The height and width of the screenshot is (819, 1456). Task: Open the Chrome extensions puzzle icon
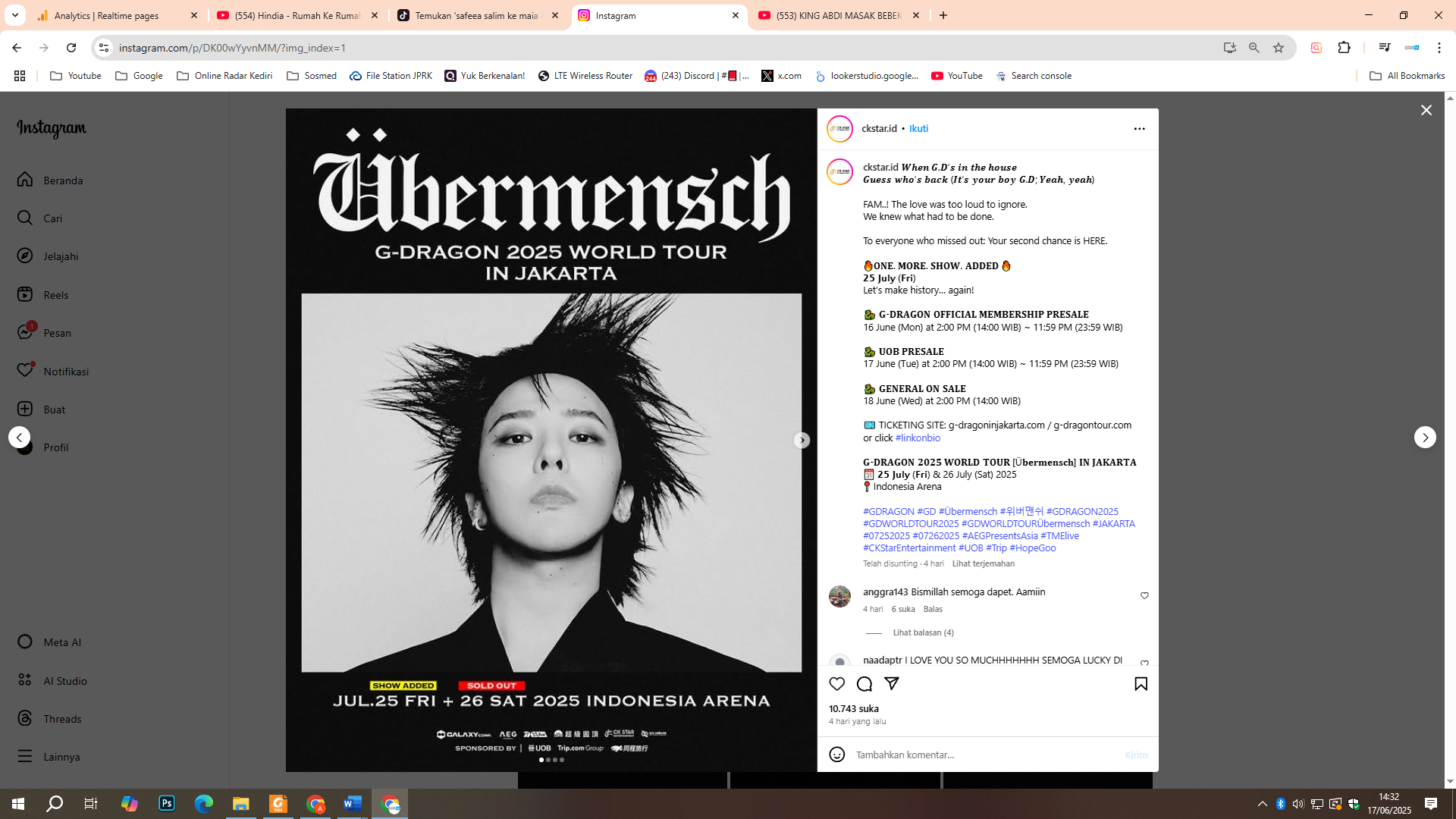point(1344,48)
